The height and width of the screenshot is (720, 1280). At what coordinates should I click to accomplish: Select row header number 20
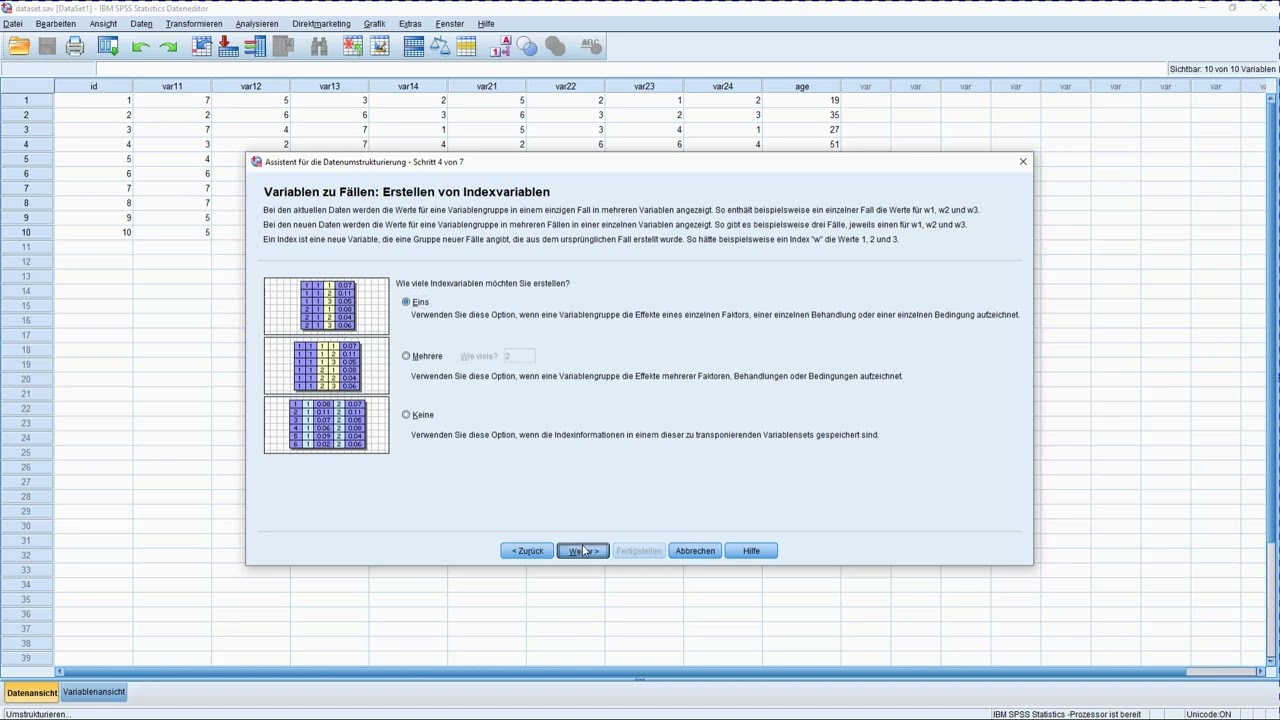click(27, 379)
